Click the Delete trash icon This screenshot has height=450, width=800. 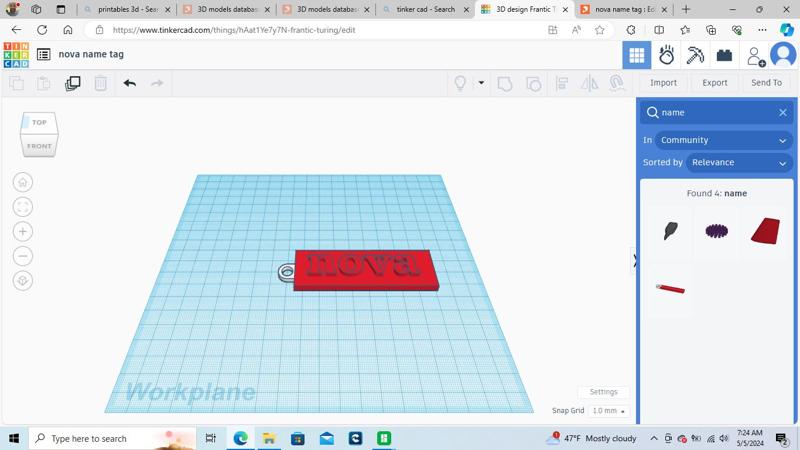pos(101,83)
